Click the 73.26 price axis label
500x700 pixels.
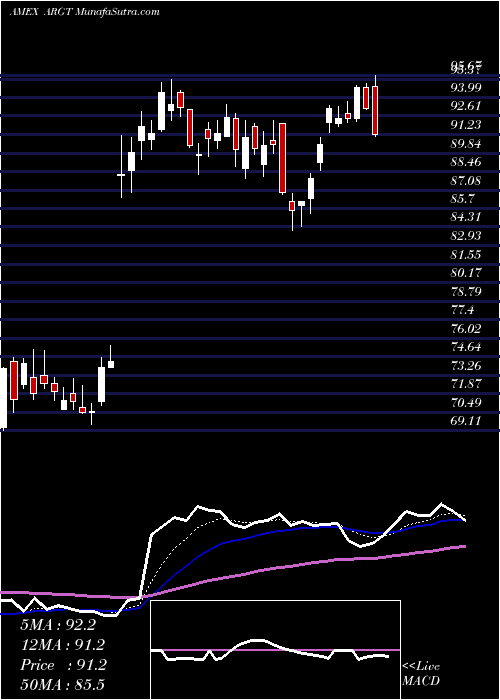pos(466,366)
